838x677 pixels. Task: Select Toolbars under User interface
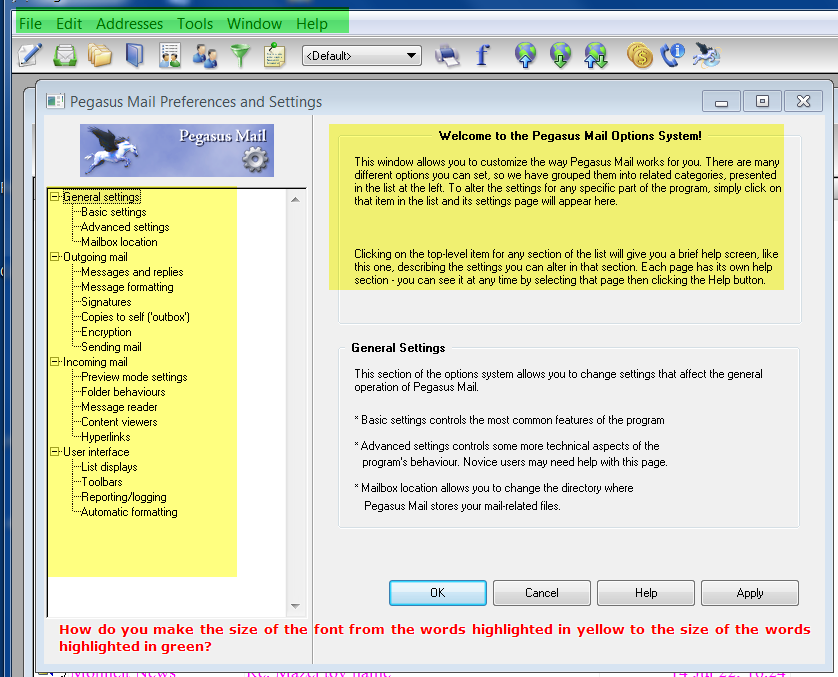[x=102, y=482]
